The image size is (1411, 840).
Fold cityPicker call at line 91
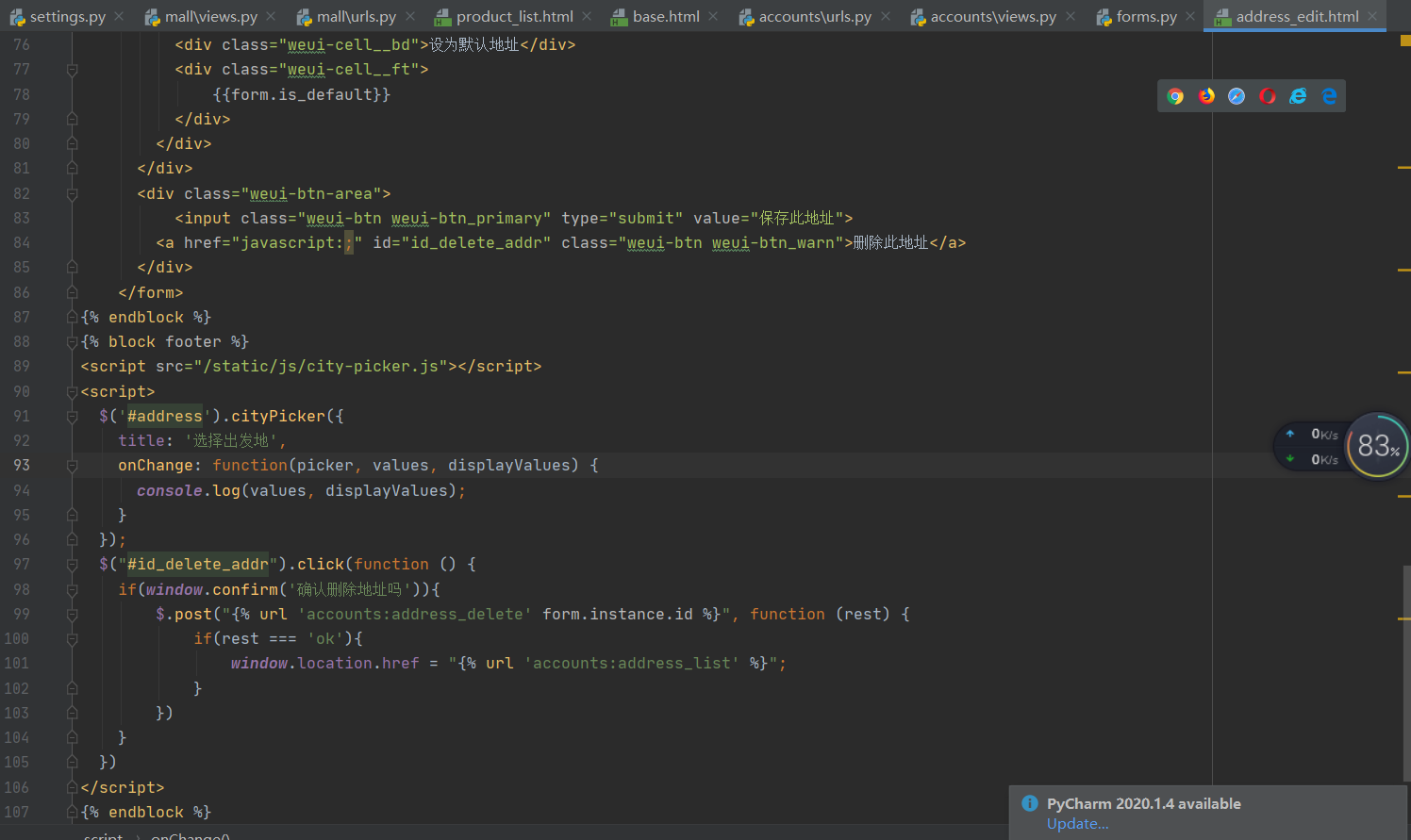(72, 416)
